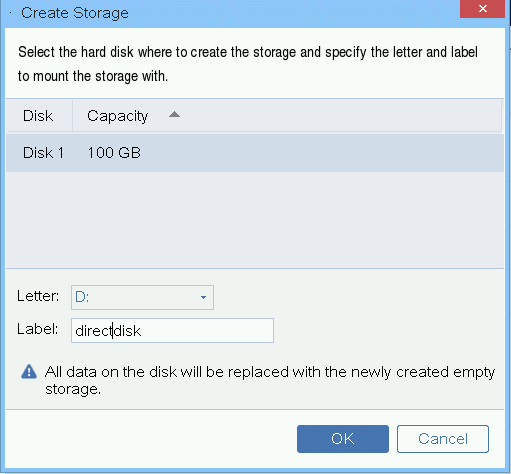
Task: Click the Label text field
Action: 172,330
